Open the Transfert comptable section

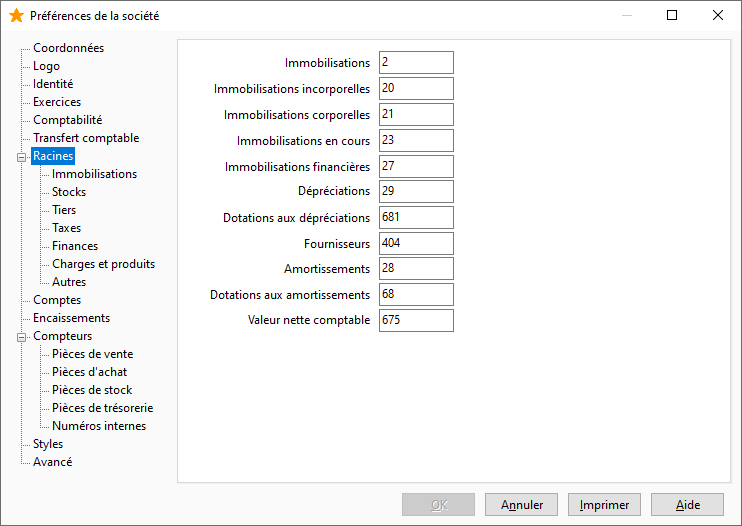pyautogui.click(x=86, y=138)
